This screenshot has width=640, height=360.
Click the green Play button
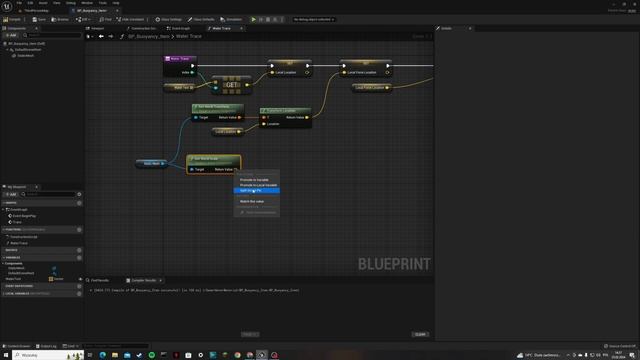(253, 20)
